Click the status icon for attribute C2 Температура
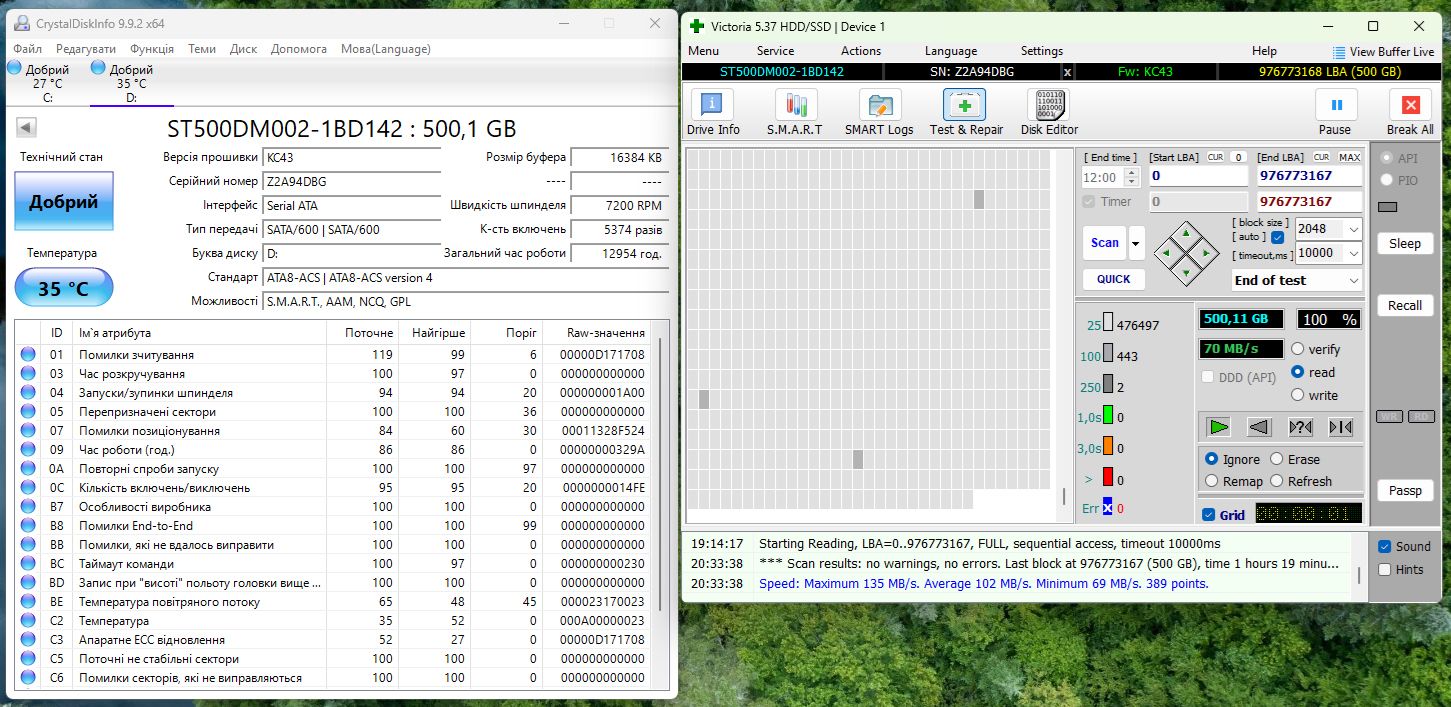Viewport: 1451px width, 707px height. point(28,621)
